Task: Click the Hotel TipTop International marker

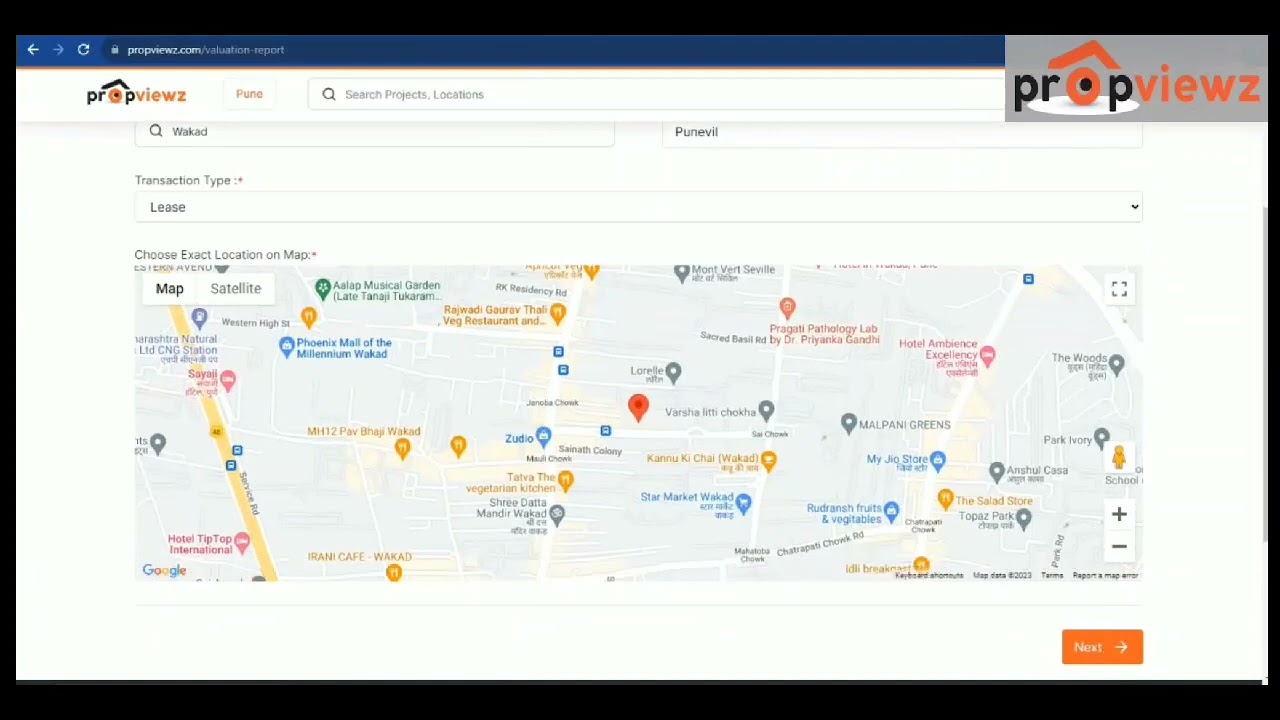Action: pos(241,544)
